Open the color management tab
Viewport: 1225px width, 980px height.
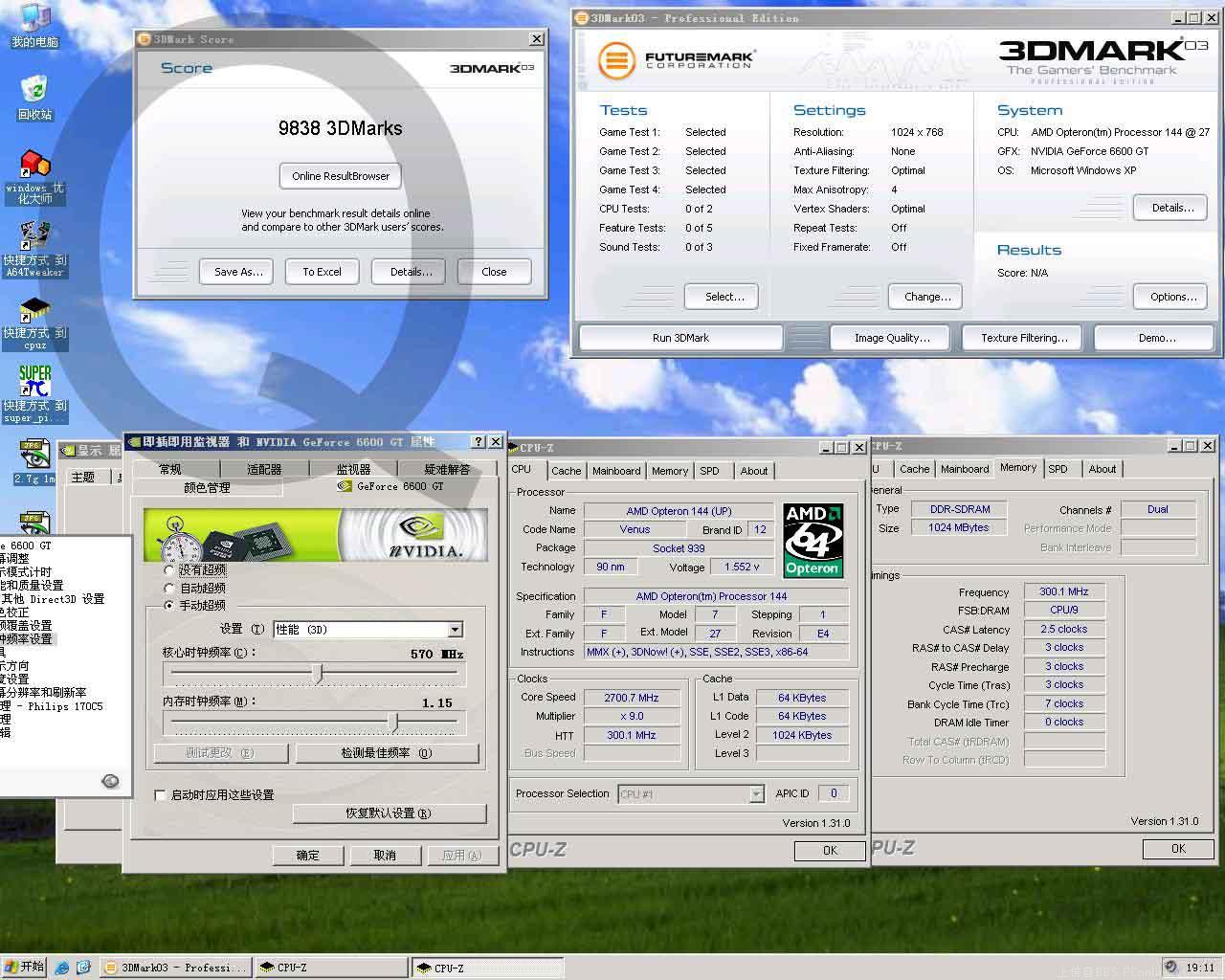208,487
